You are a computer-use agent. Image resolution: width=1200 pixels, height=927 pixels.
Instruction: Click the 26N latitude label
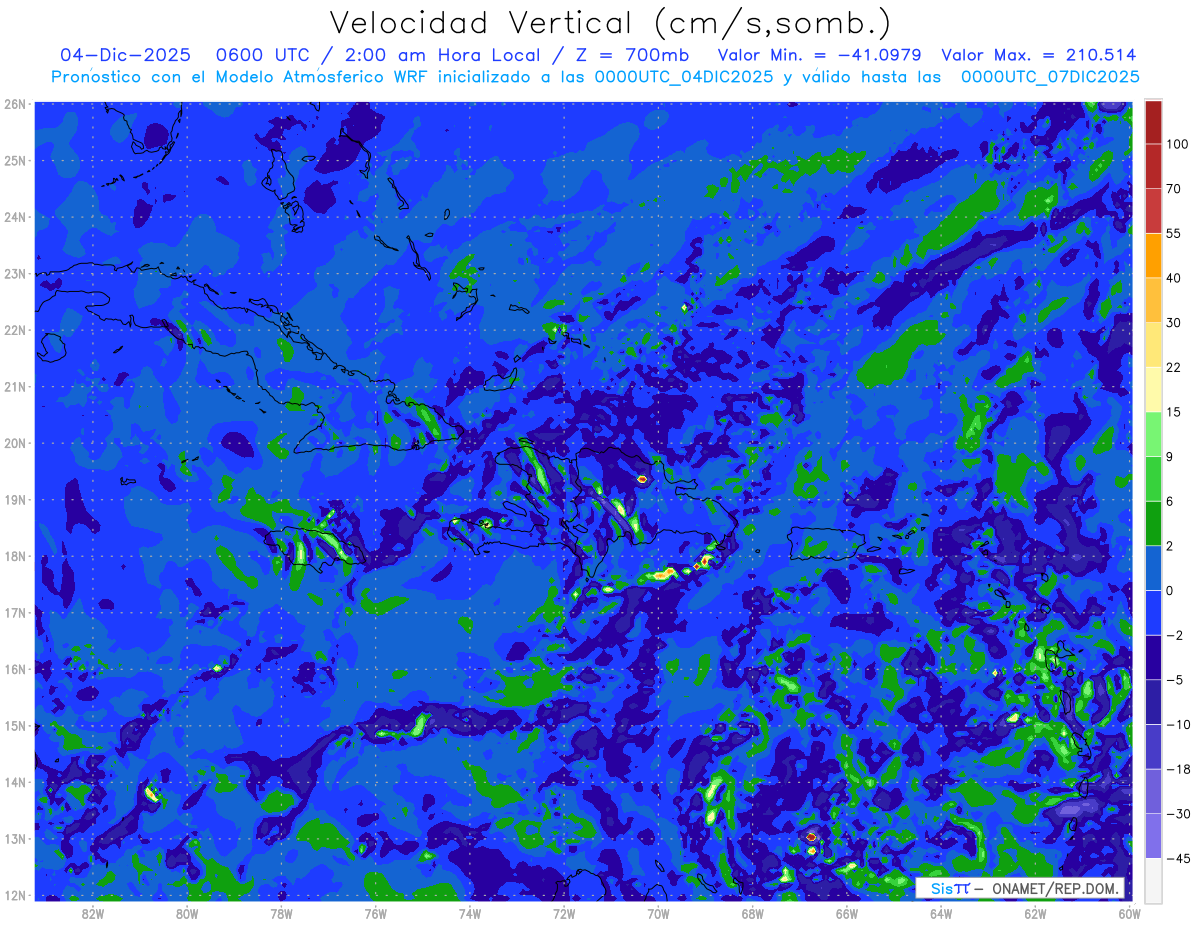pyautogui.click(x=14, y=104)
